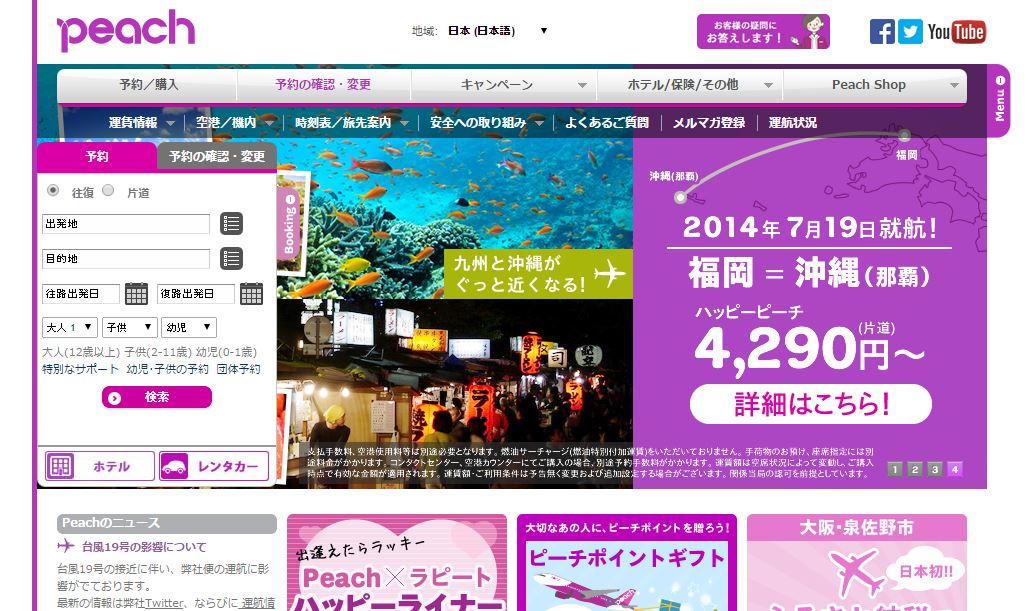Select the 往復 round trip radio button
This screenshot has height=611, width=1035.
point(53,191)
